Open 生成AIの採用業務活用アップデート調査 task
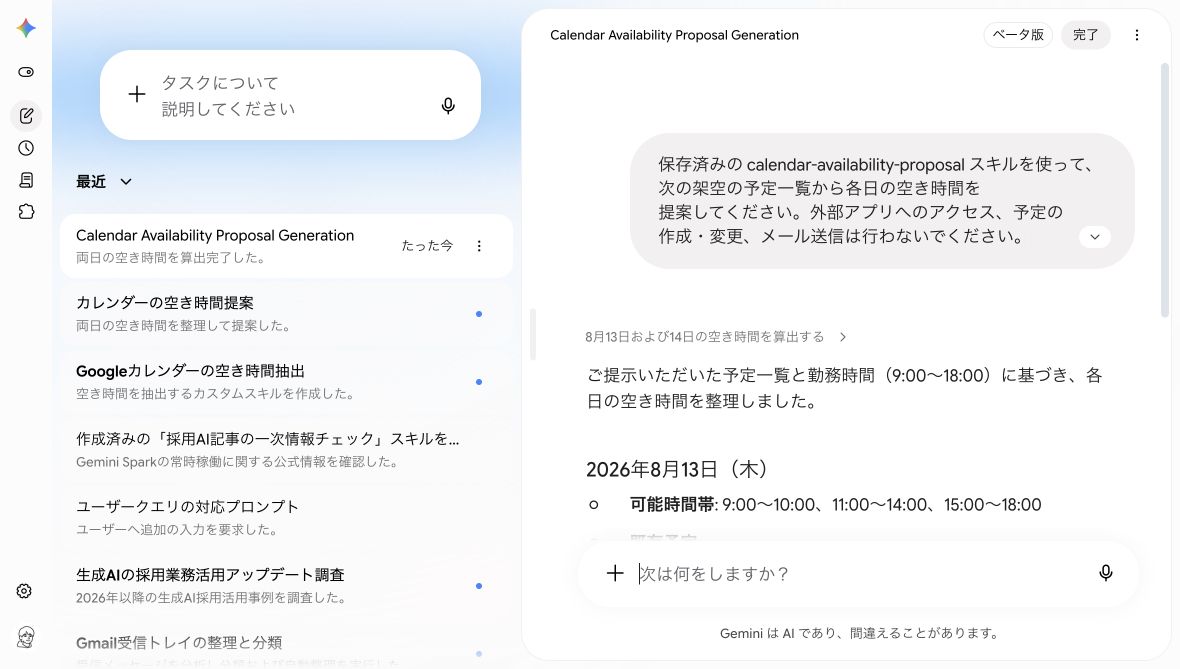This screenshot has height=669, width=1180. coord(286,585)
